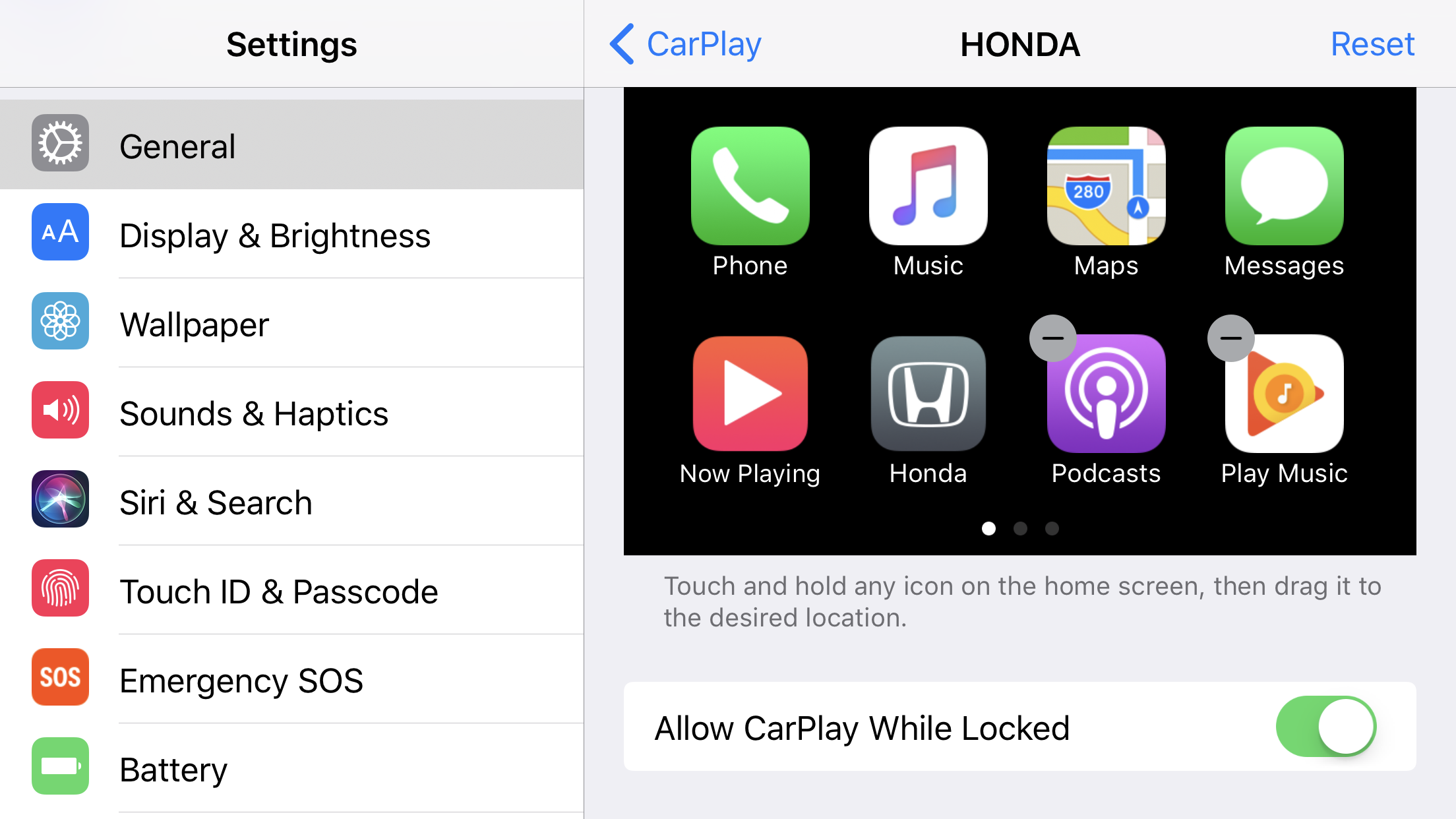Navigate to third CarPlay home screen page
The height and width of the screenshot is (819, 1456).
click(1051, 528)
